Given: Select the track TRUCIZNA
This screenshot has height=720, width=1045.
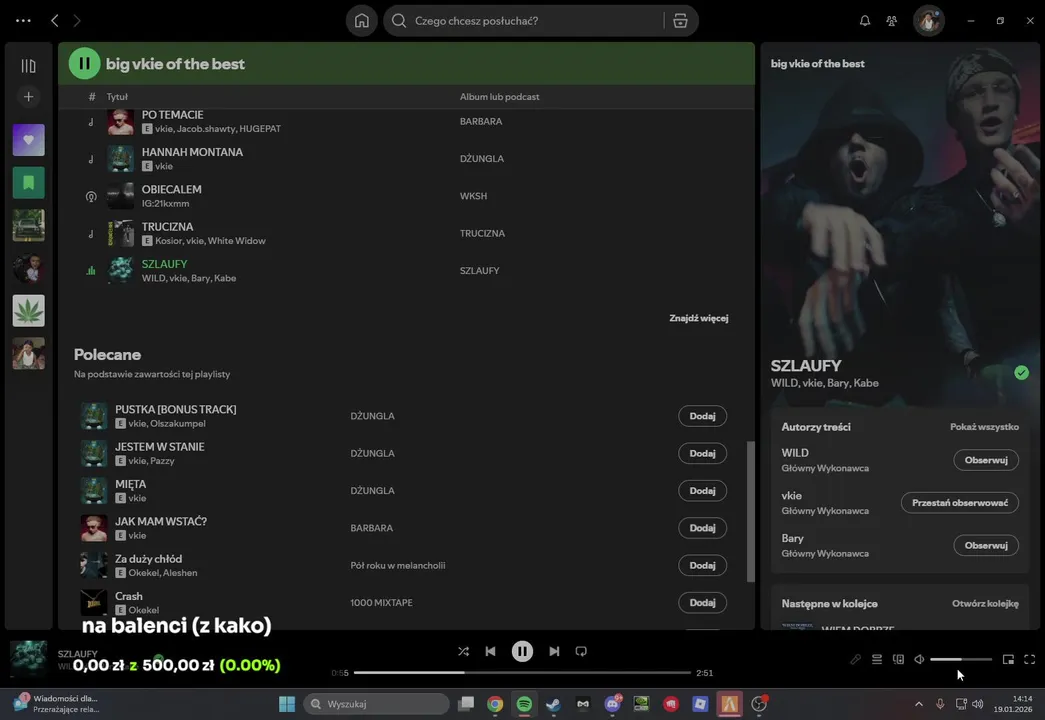Looking at the screenshot, I should coord(407,233).
